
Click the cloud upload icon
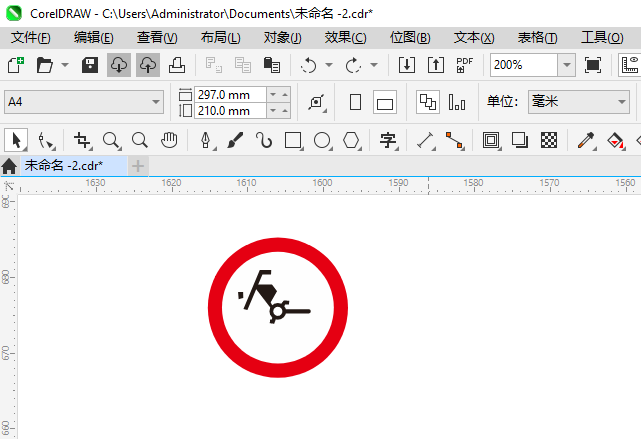(148, 65)
